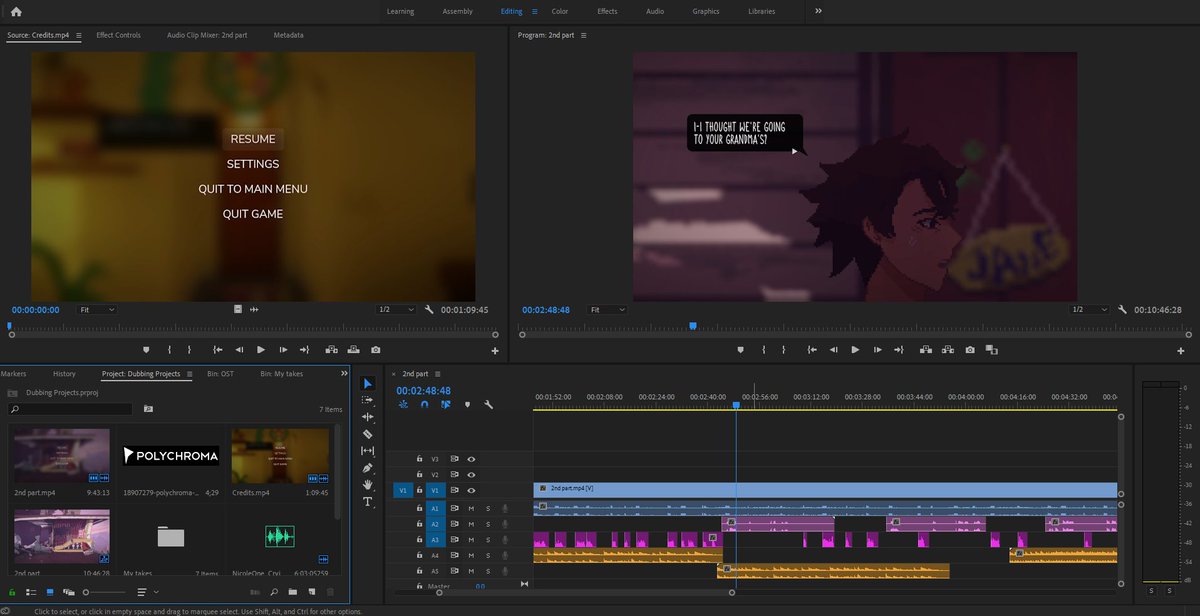Export frame from Program monitor camera icon
Image resolution: width=1200 pixels, height=616 pixels.
[x=970, y=350]
